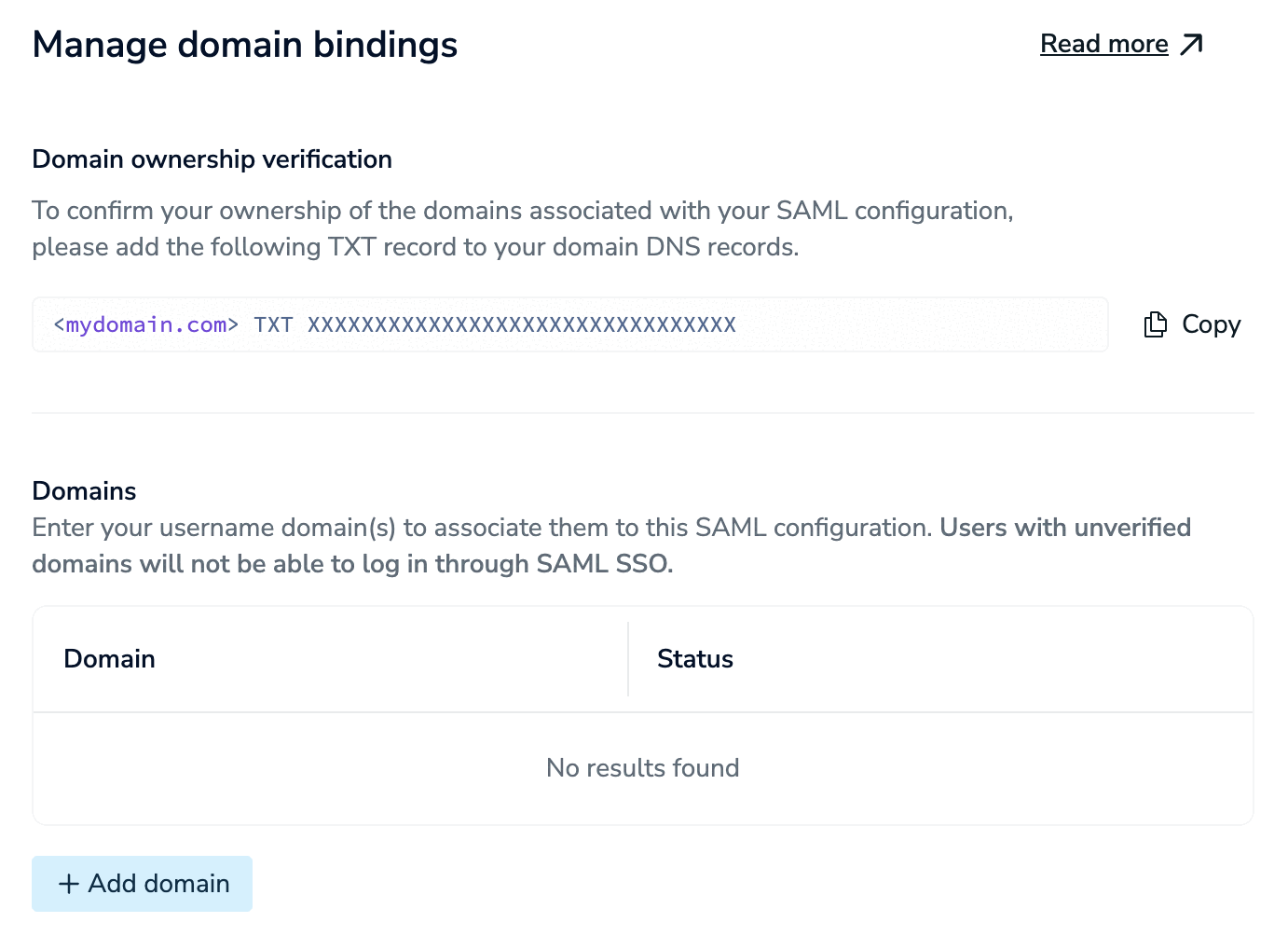Click the copy clipboard icon

click(1155, 324)
